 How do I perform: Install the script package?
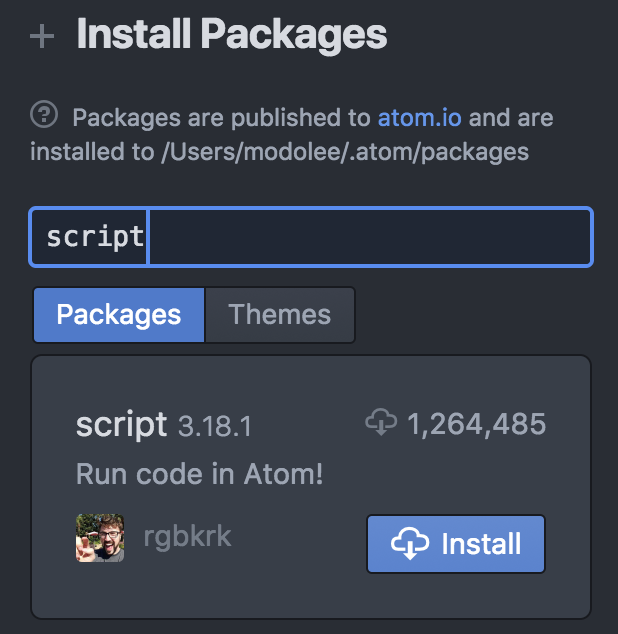pos(456,544)
